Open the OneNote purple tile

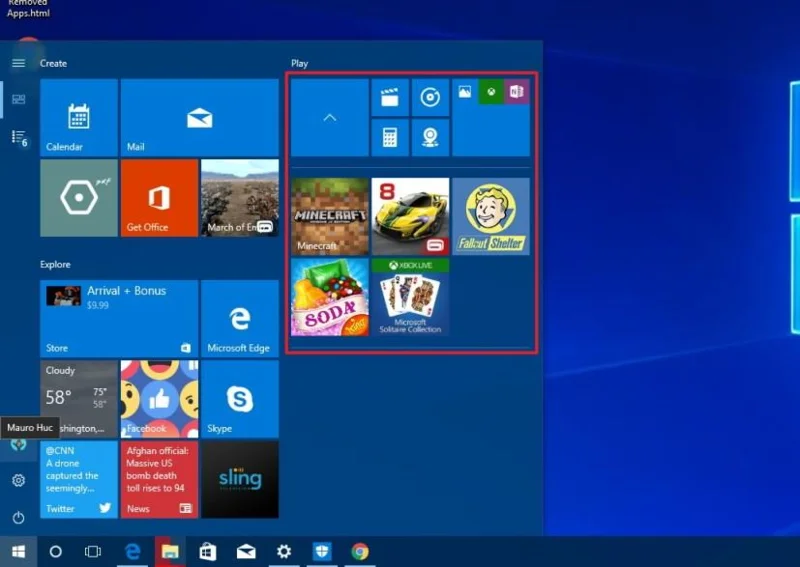(516, 92)
